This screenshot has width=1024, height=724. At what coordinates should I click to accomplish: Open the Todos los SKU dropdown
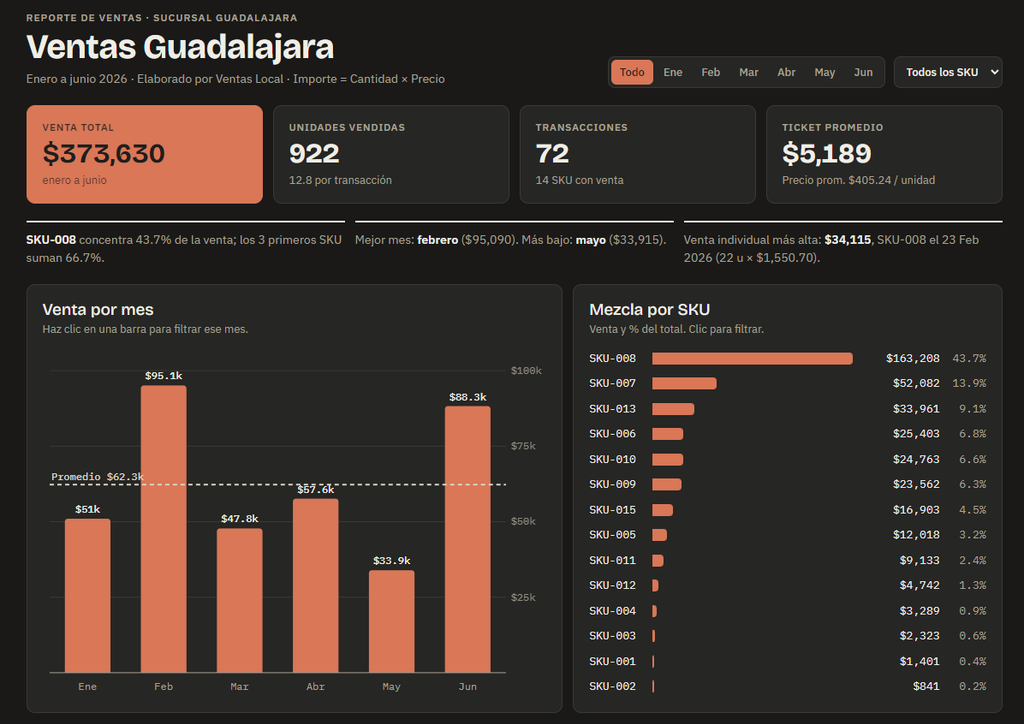click(948, 72)
